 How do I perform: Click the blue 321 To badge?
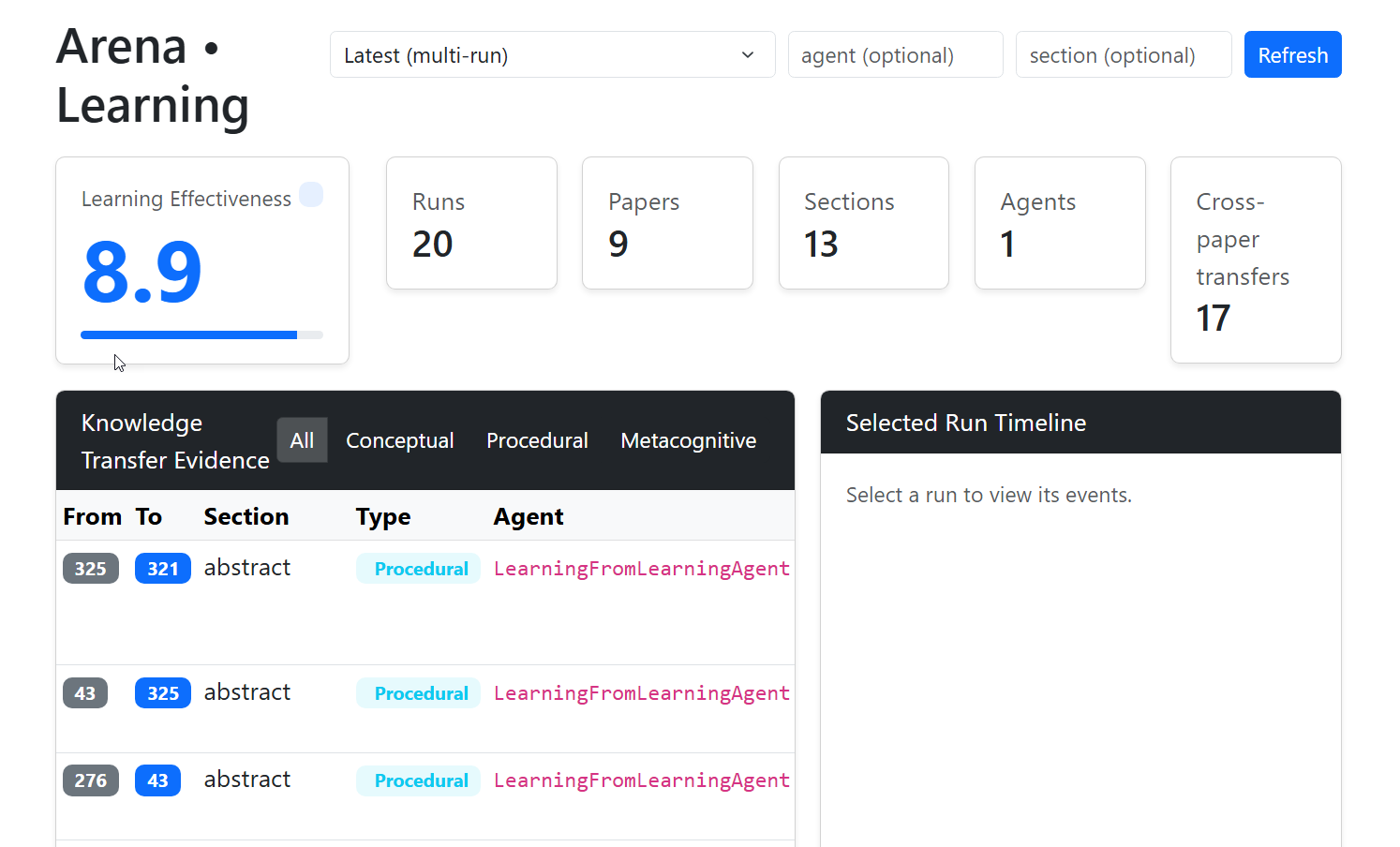pos(163,569)
